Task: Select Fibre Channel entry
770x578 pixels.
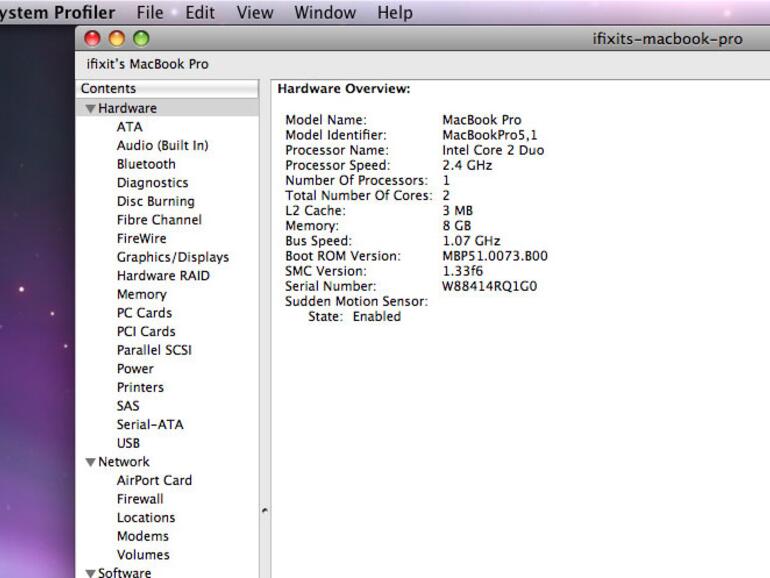Action: point(159,220)
